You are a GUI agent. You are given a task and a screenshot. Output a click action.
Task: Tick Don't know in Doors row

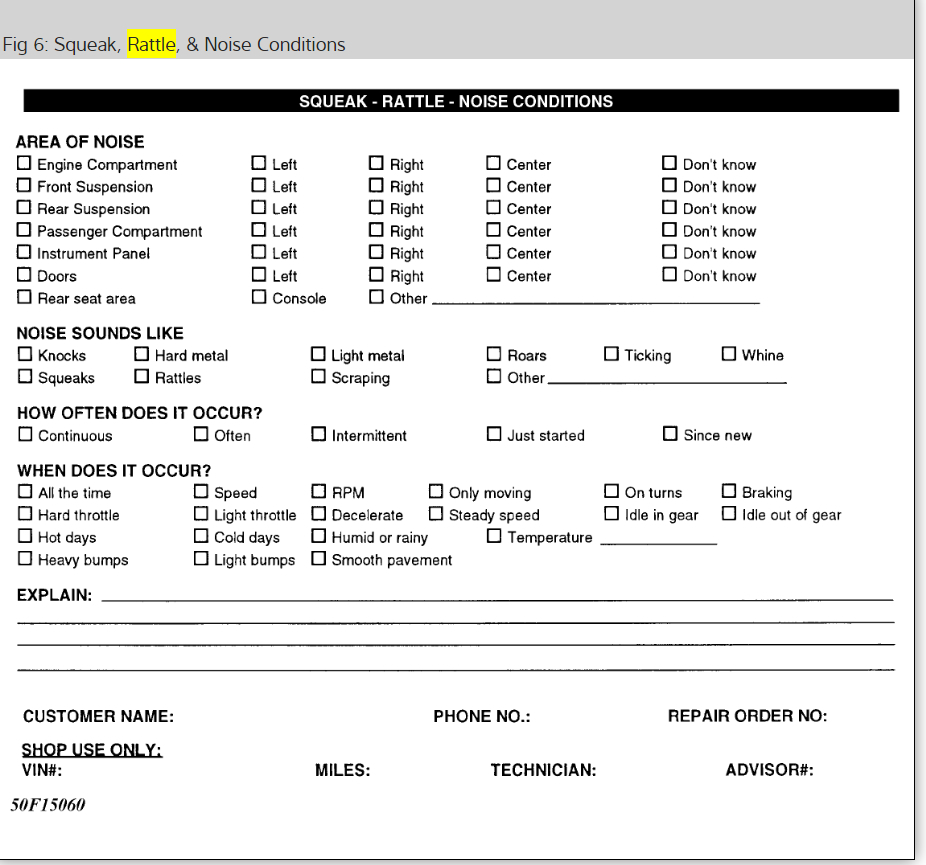(x=669, y=275)
